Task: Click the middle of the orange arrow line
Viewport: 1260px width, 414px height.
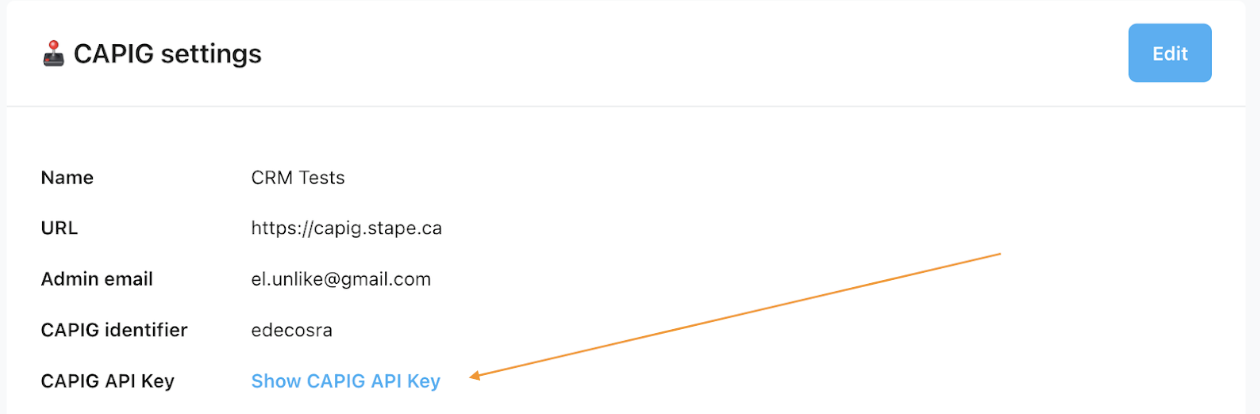Action: click(x=736, y=315)
